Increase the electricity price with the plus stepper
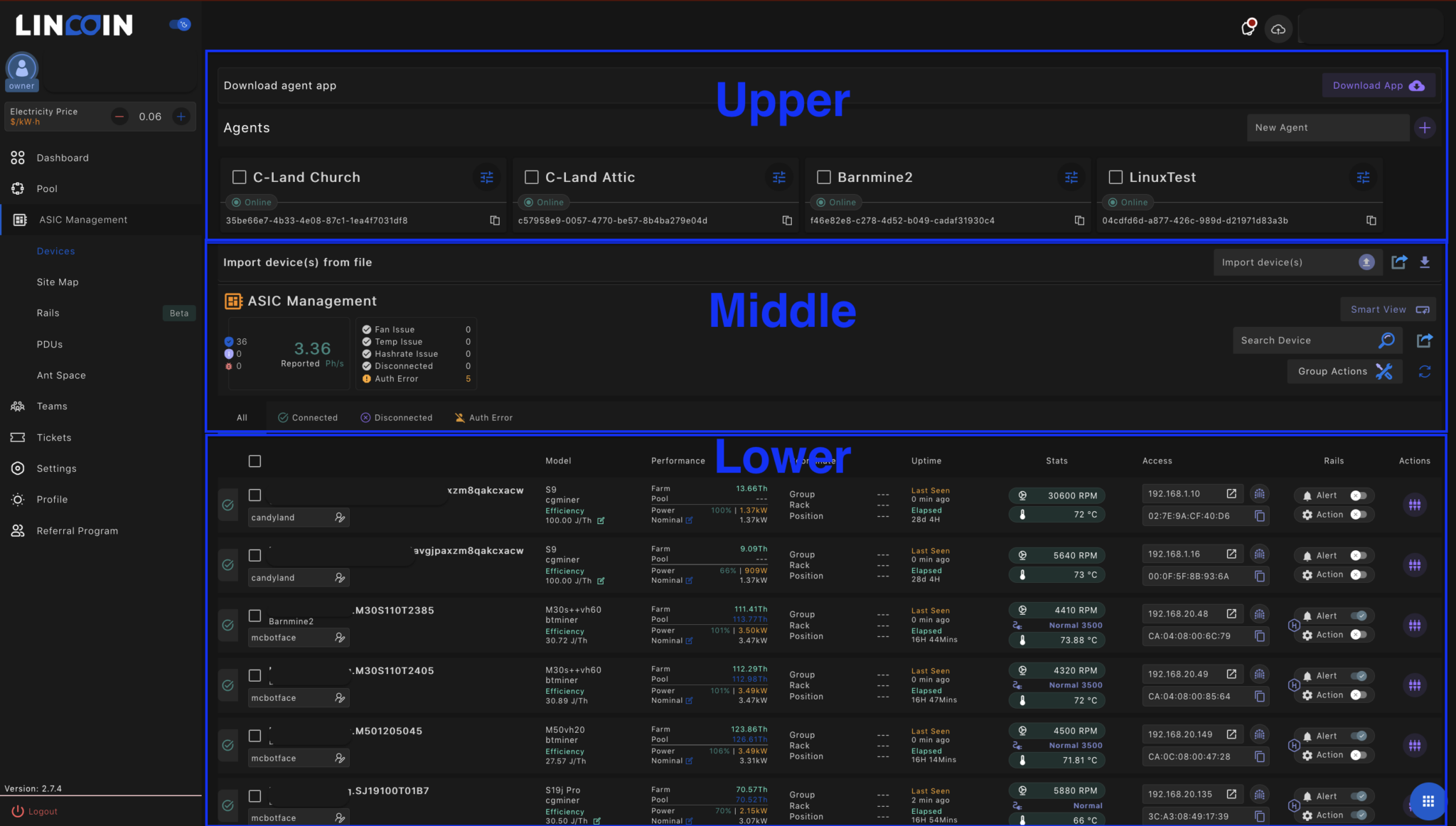 coord(181,116)
